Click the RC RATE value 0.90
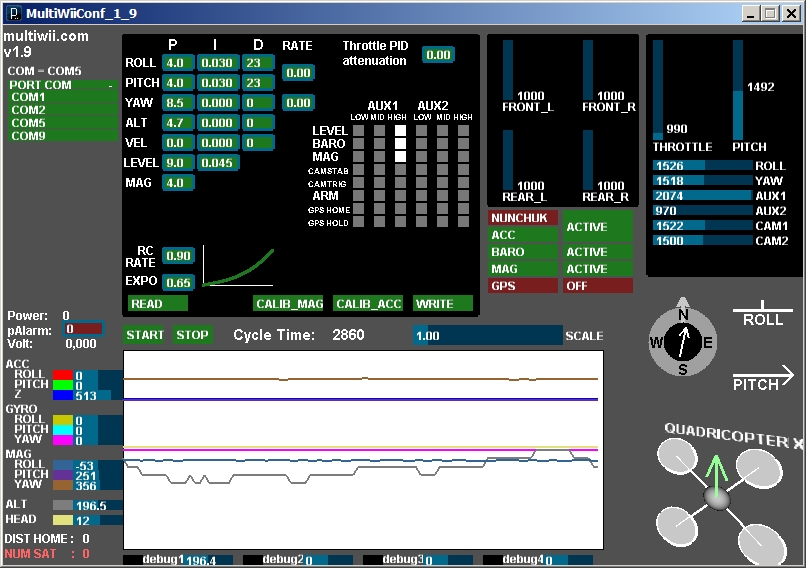806x568 pixels. (178, 256)
